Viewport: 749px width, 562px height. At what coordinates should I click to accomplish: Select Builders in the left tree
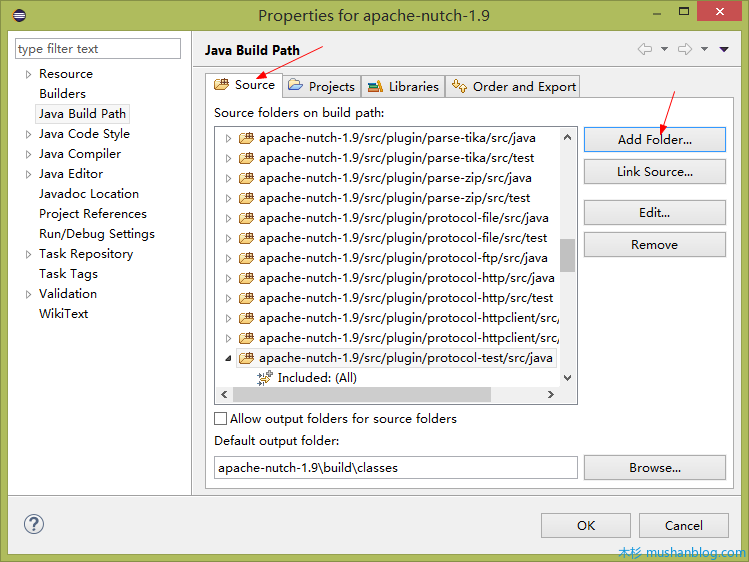(x=63, y=94)
